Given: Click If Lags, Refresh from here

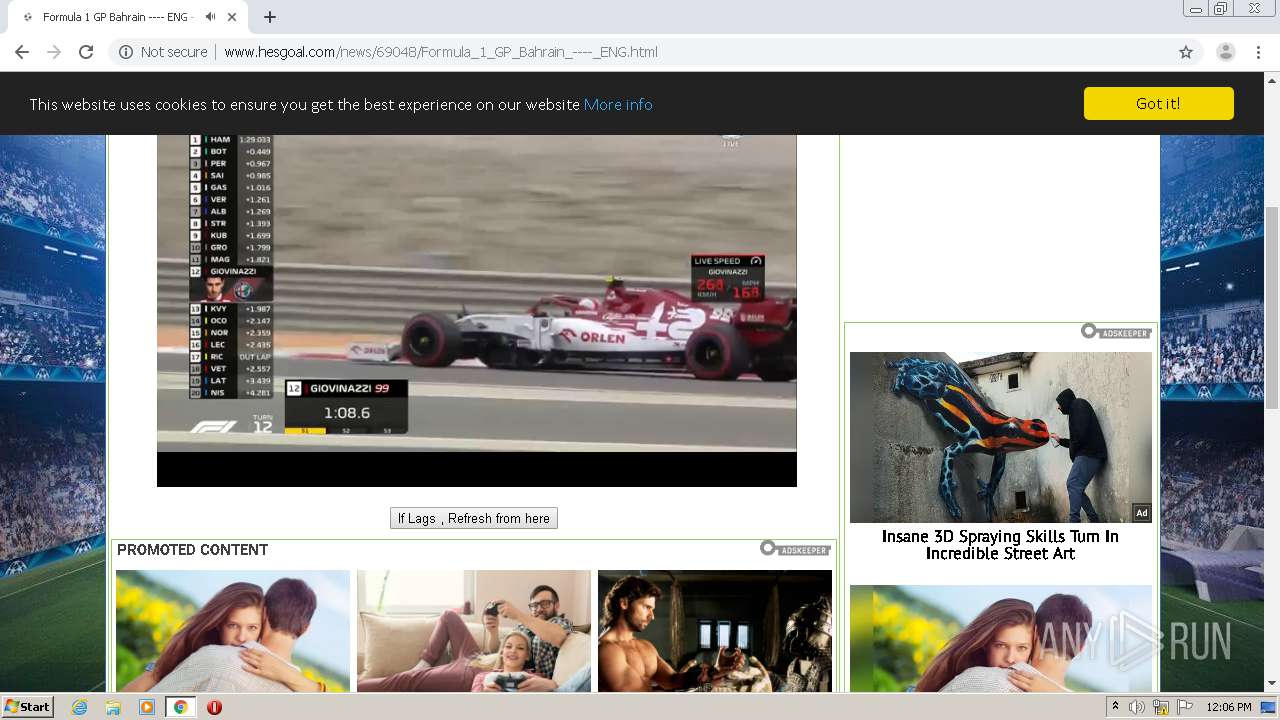Looking at the screenshot, I should [x=474, y=518].
